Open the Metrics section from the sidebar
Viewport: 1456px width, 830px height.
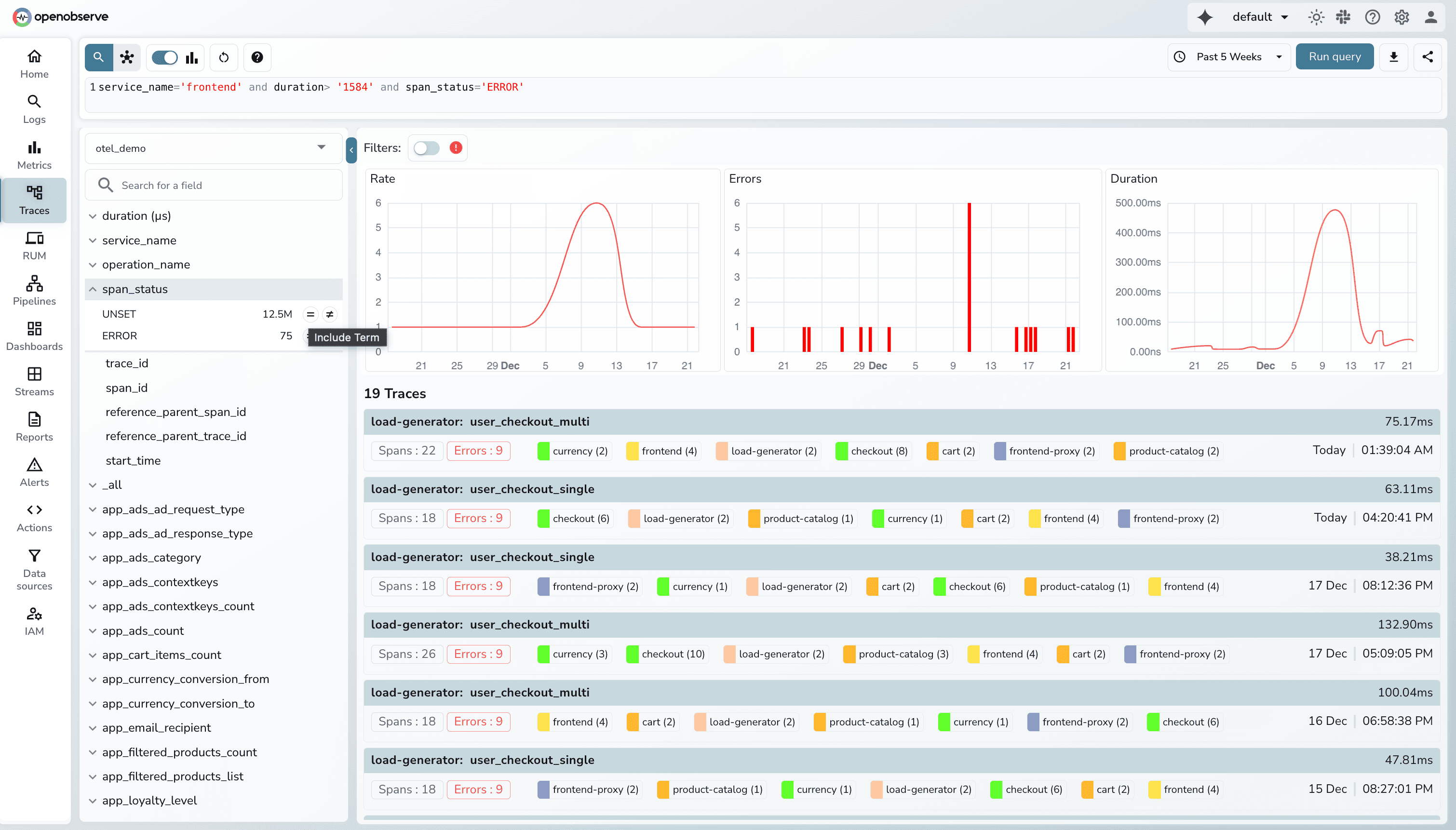coord(34,154)
